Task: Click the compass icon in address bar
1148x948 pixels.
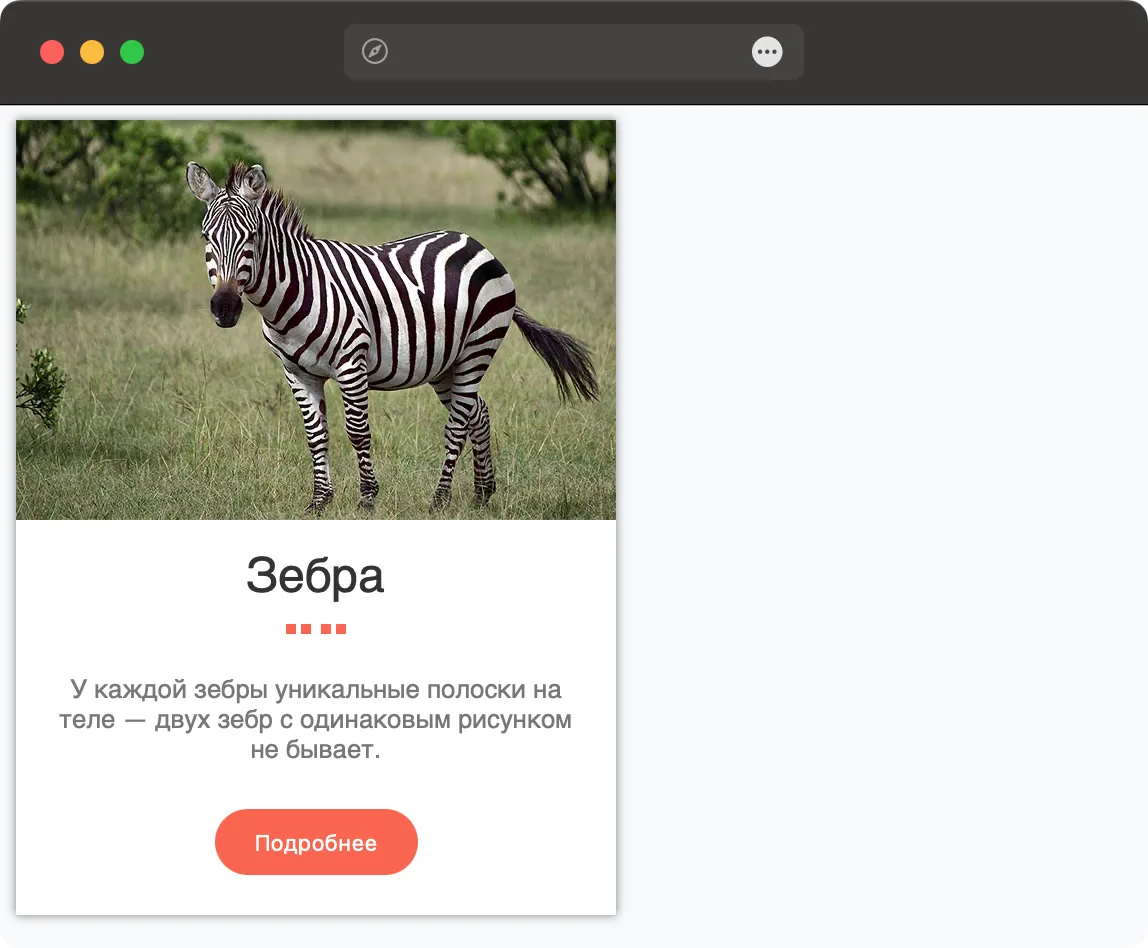Action: [375, 51]
